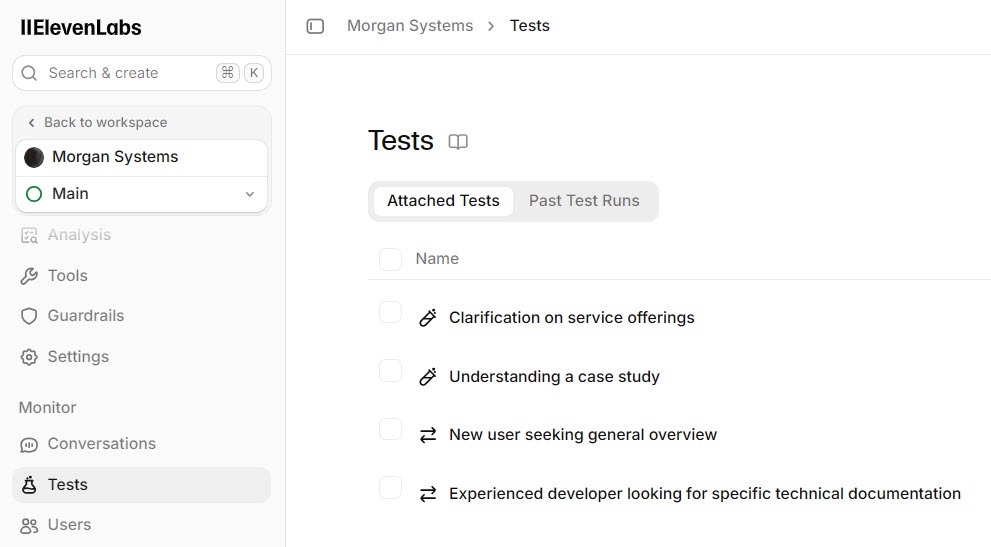Click the Tests flask icon in sidebar

[29, 485]
